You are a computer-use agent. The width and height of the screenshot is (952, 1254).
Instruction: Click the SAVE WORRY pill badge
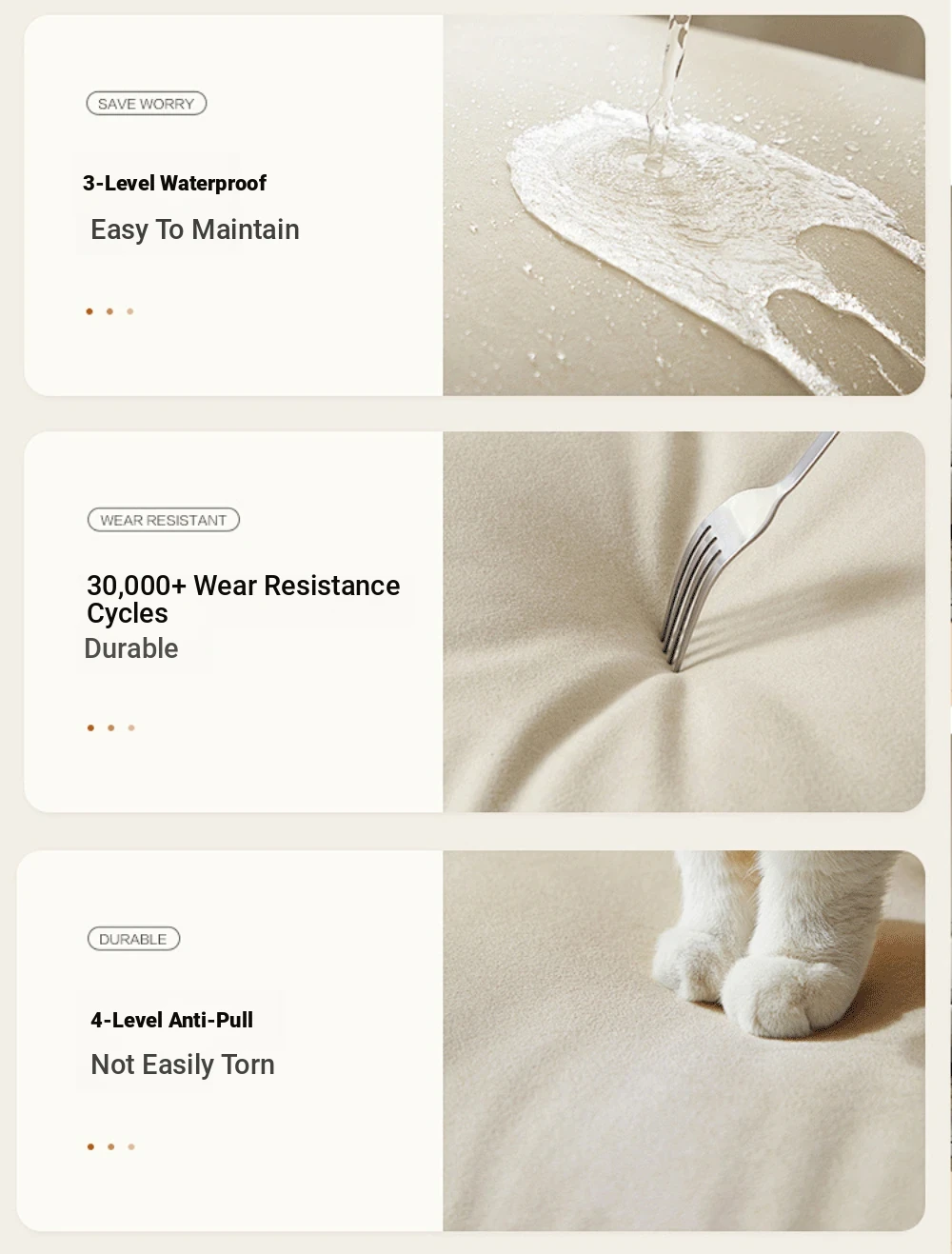(147, 104)
